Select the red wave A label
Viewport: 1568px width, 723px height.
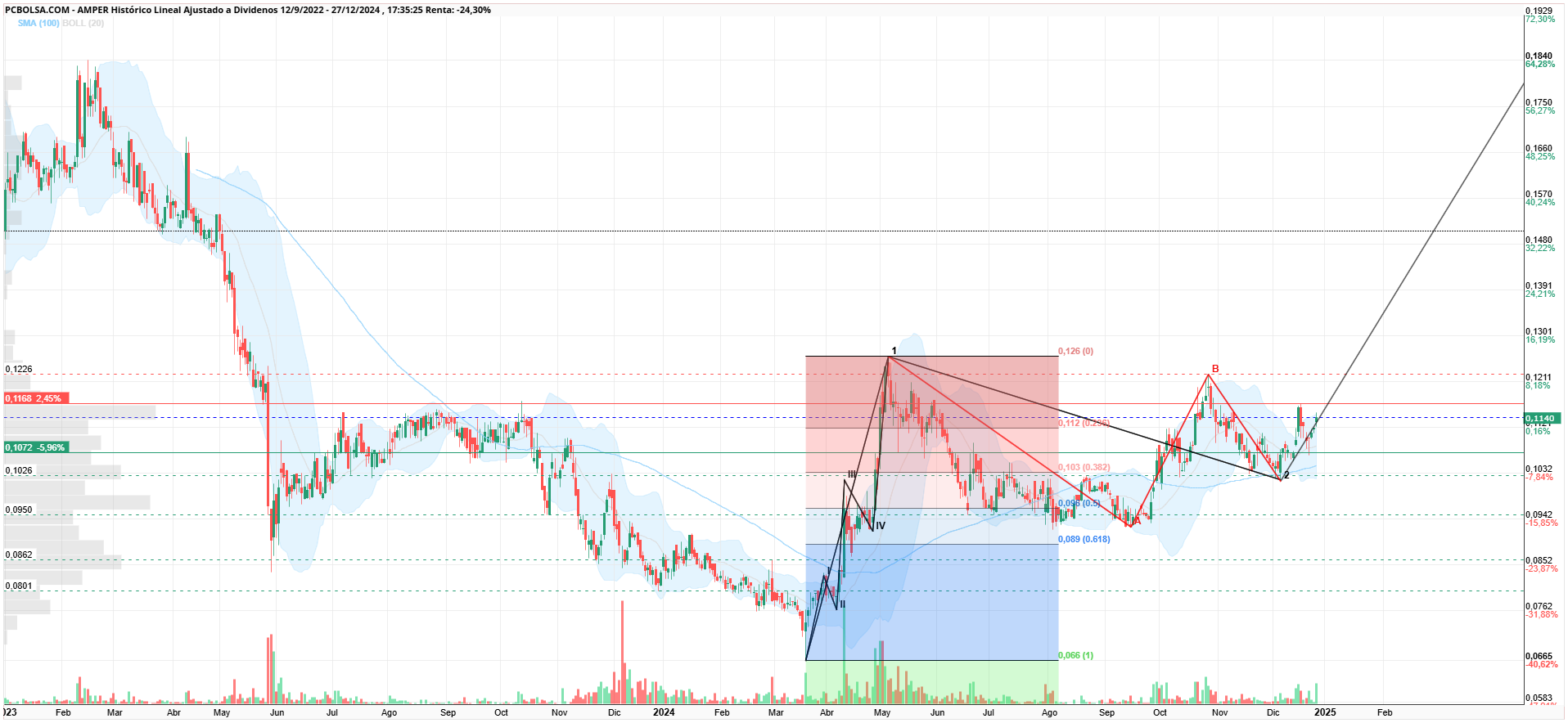coord(1137,521)
